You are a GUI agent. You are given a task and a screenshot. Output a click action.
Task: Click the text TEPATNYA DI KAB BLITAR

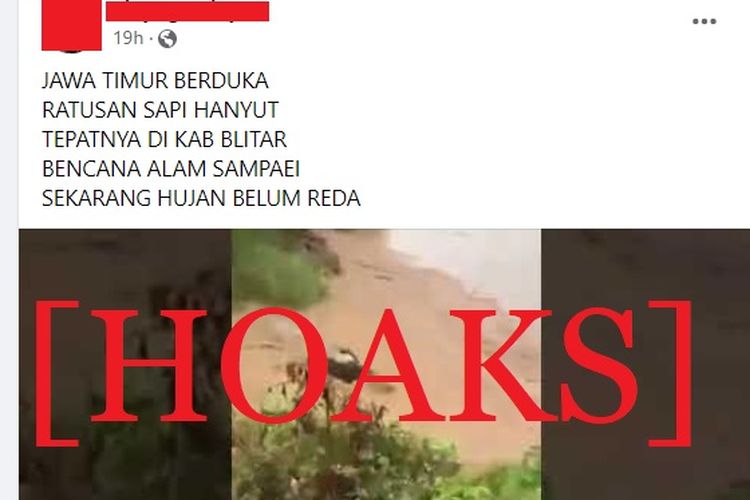(164, 139)
